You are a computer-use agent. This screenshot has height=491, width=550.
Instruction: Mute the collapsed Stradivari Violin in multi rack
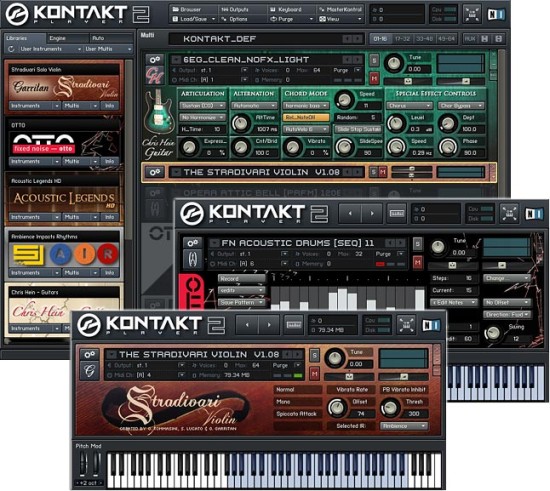tap(382, 172)
